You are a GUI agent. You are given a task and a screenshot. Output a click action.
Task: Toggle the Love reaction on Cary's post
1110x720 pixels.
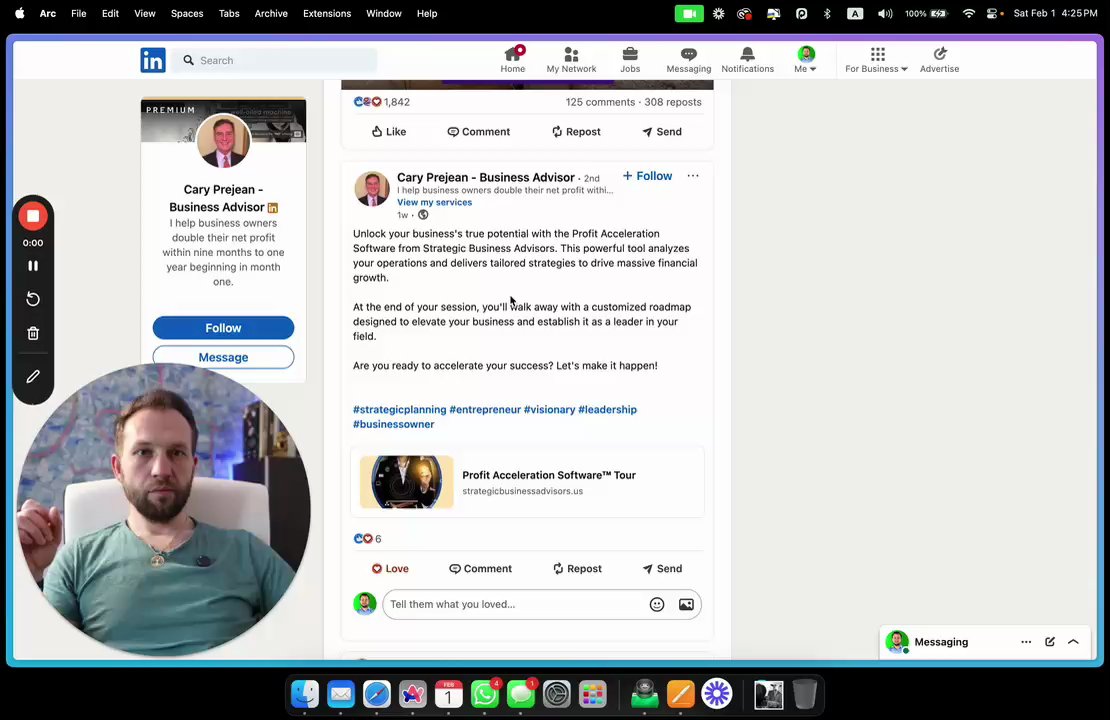tap(390, 568)
